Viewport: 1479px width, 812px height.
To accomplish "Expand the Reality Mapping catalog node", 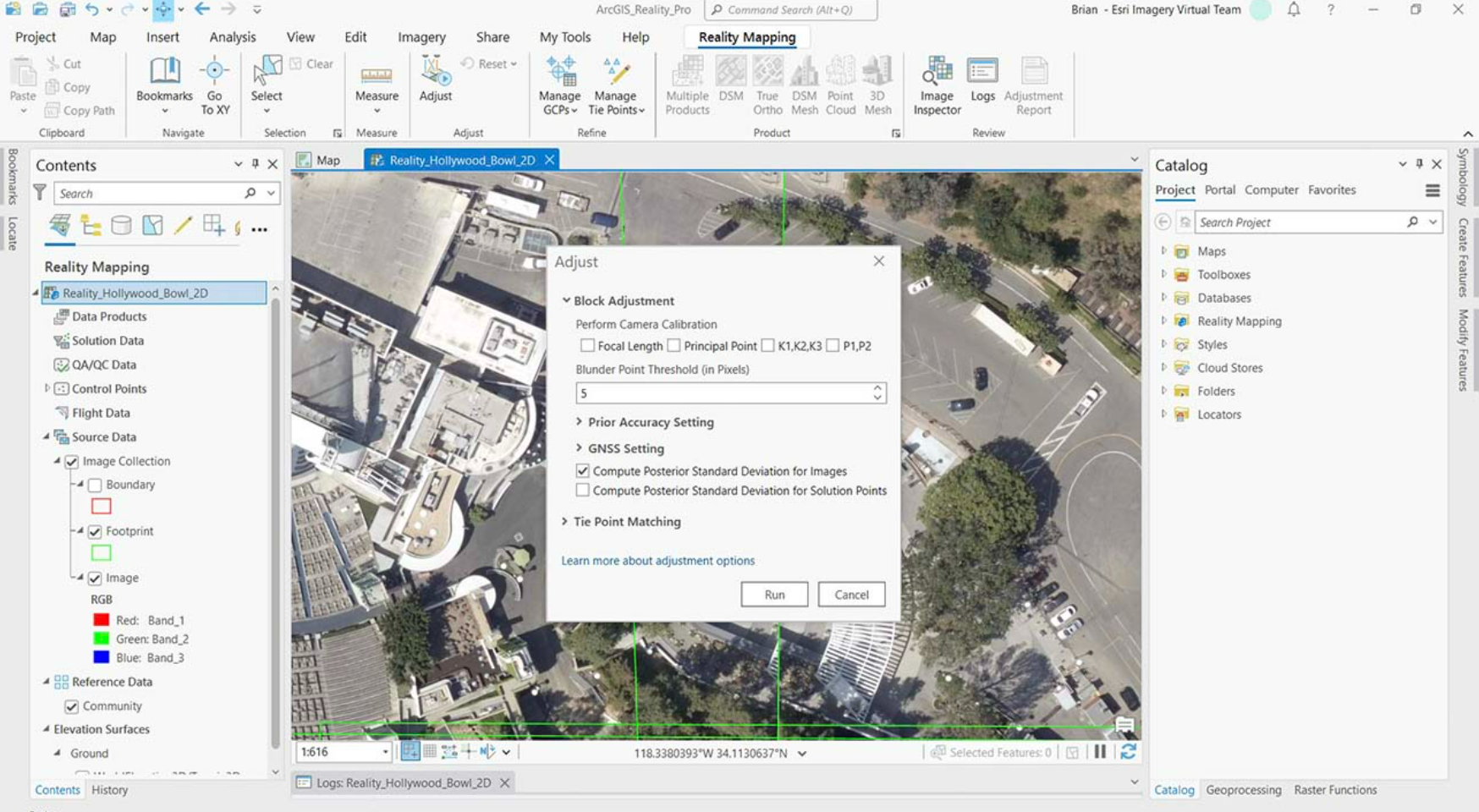I will click(x=1163, y=321).
